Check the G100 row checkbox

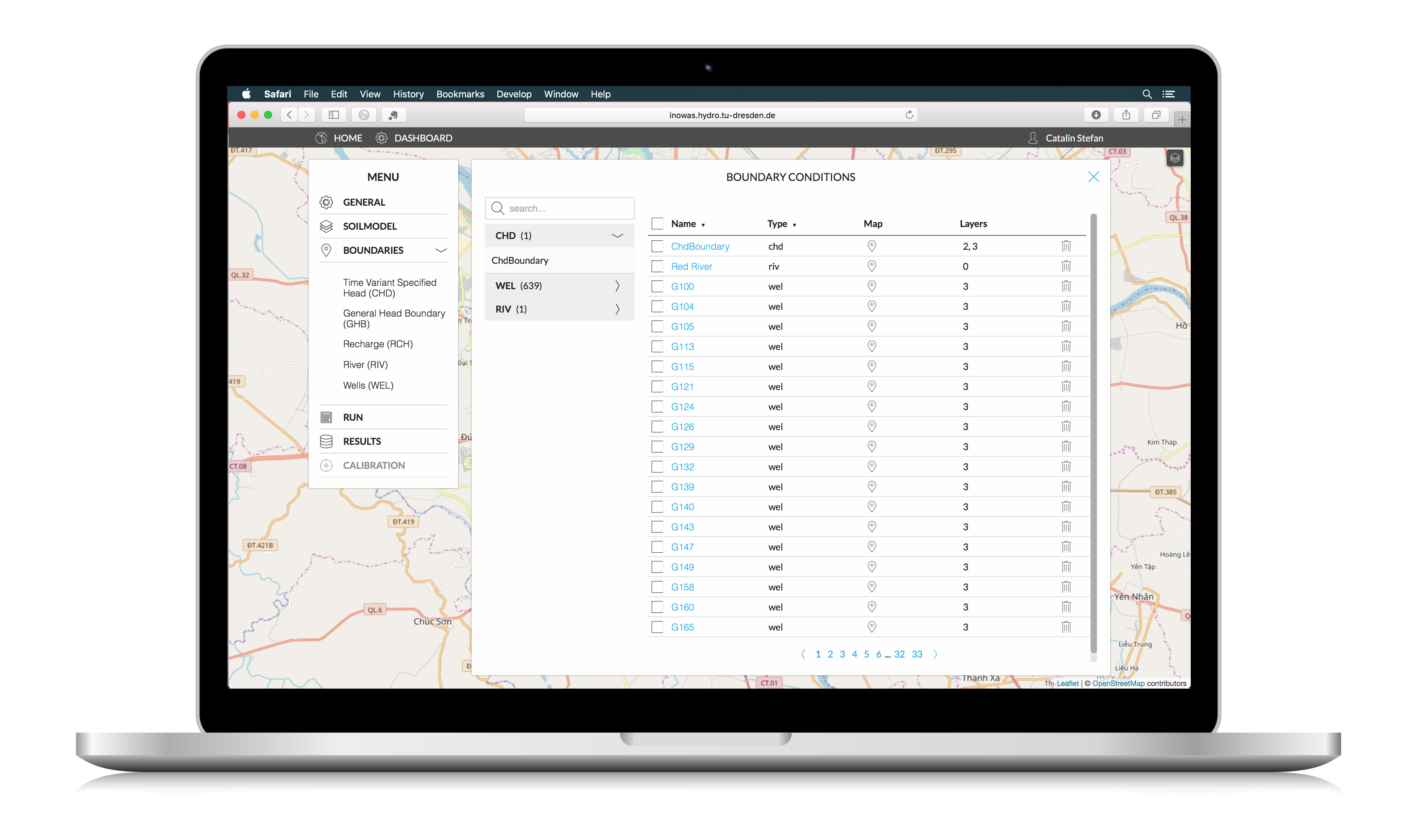[x=656, y=286]
